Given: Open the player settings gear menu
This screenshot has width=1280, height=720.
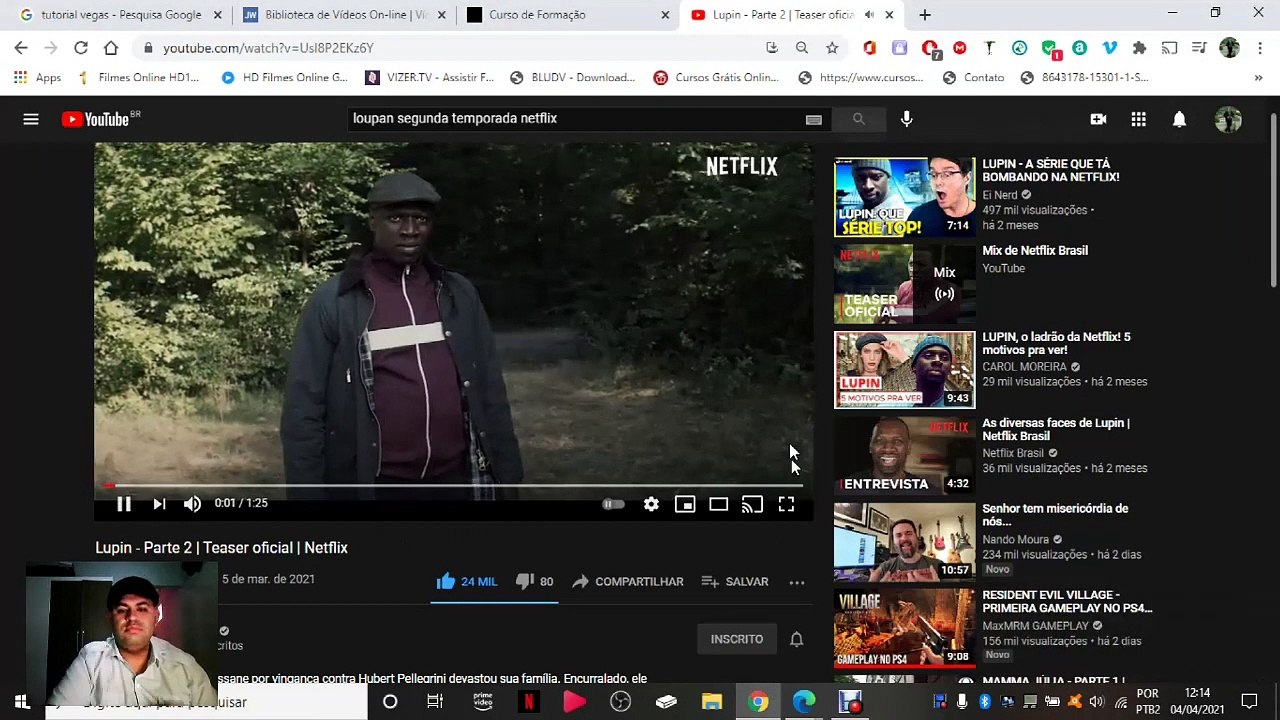Looking at the screenshot, I should tap(651, 504).
